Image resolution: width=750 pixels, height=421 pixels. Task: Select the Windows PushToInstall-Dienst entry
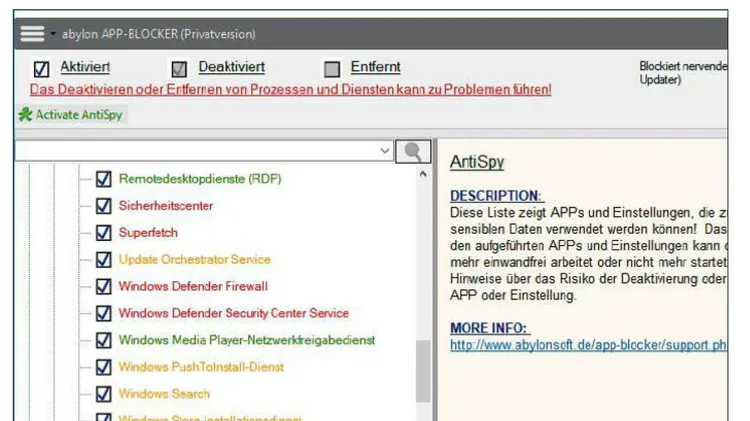pos(201,367)
